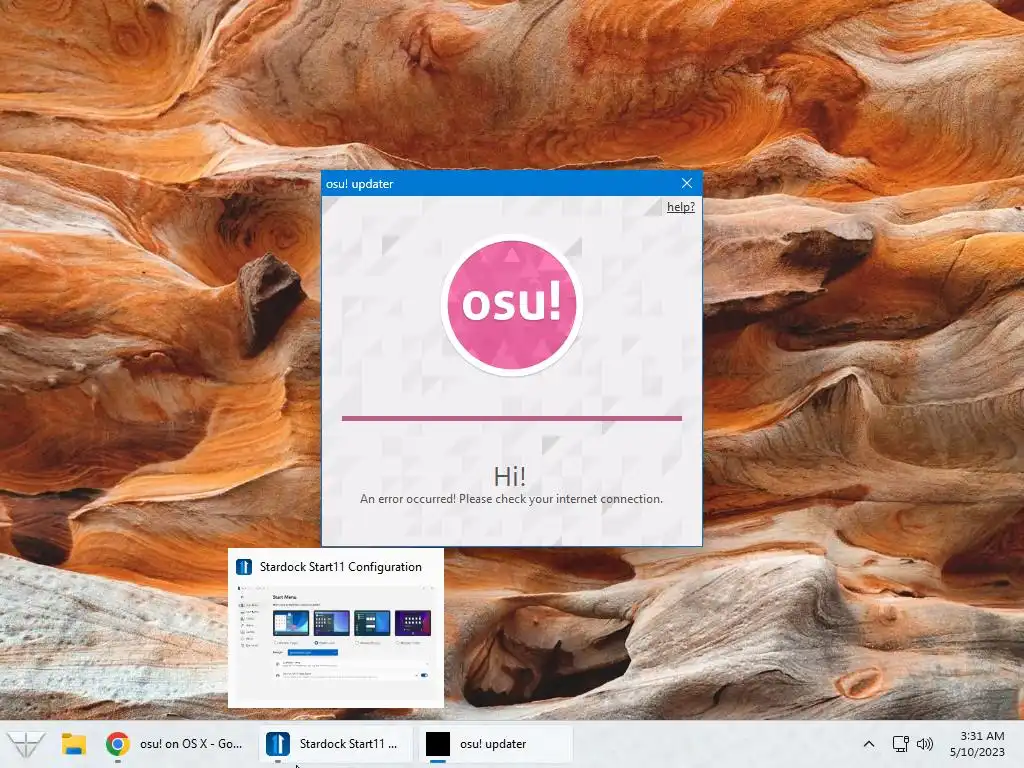
Task: Click the Stardock Start11 Configuration preview title
Action: click(340, 567)
